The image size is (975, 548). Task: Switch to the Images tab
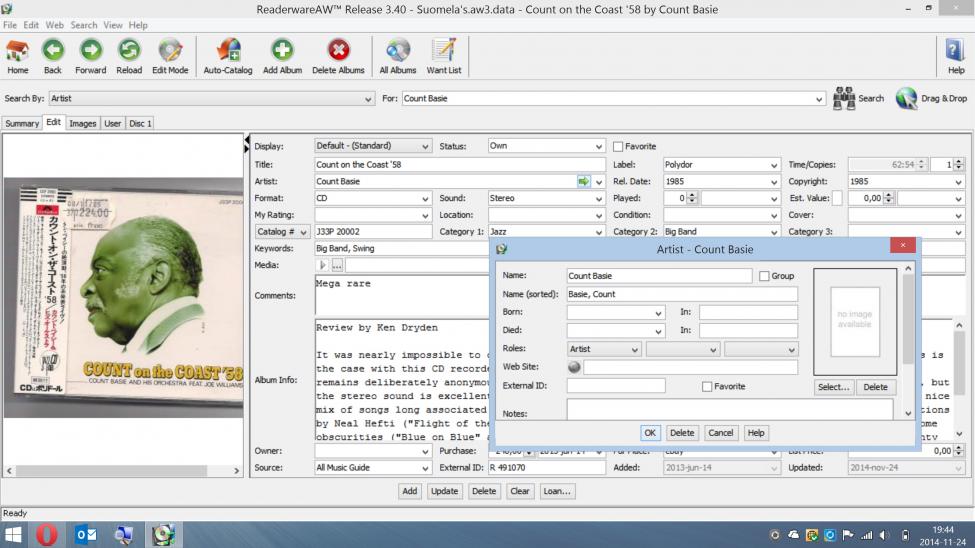tap(83, 124)
